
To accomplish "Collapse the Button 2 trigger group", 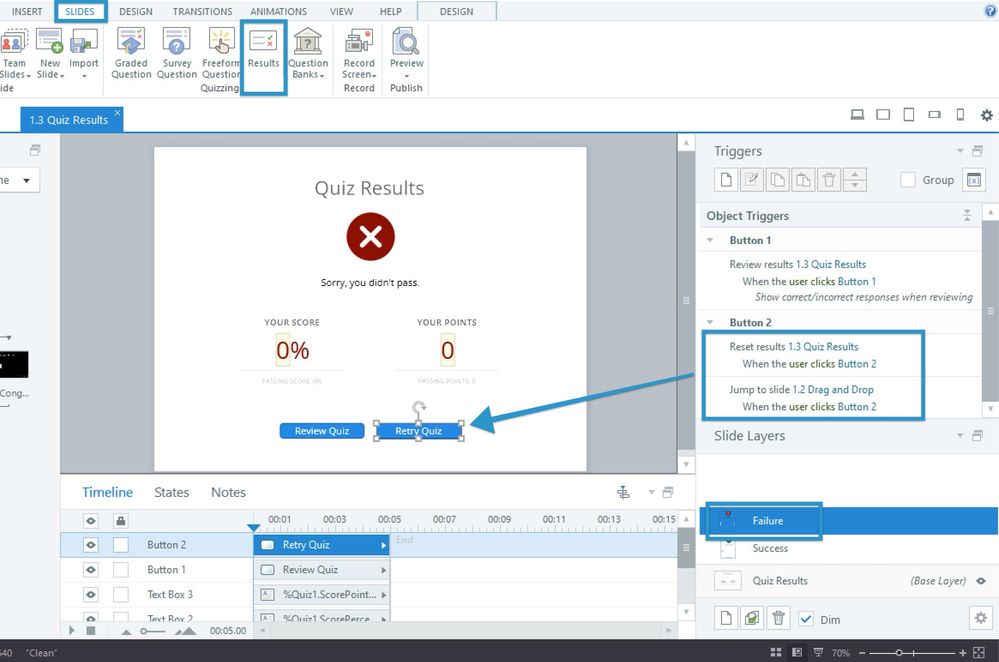I will 710,323.
